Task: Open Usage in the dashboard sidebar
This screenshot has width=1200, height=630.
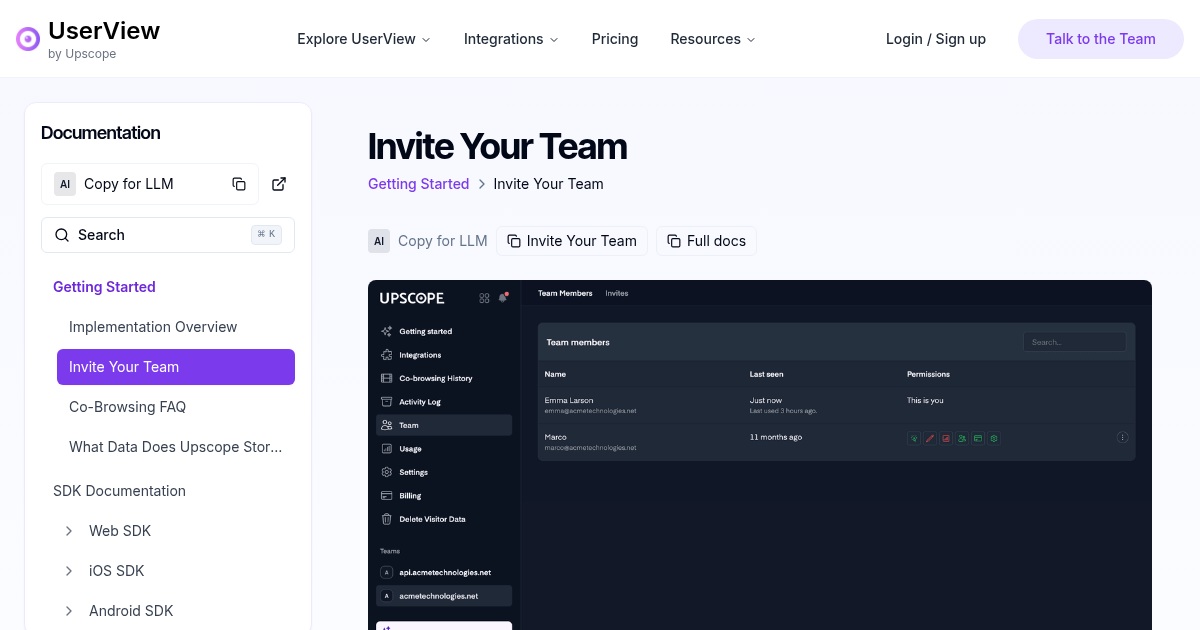Action: [444, 449]
